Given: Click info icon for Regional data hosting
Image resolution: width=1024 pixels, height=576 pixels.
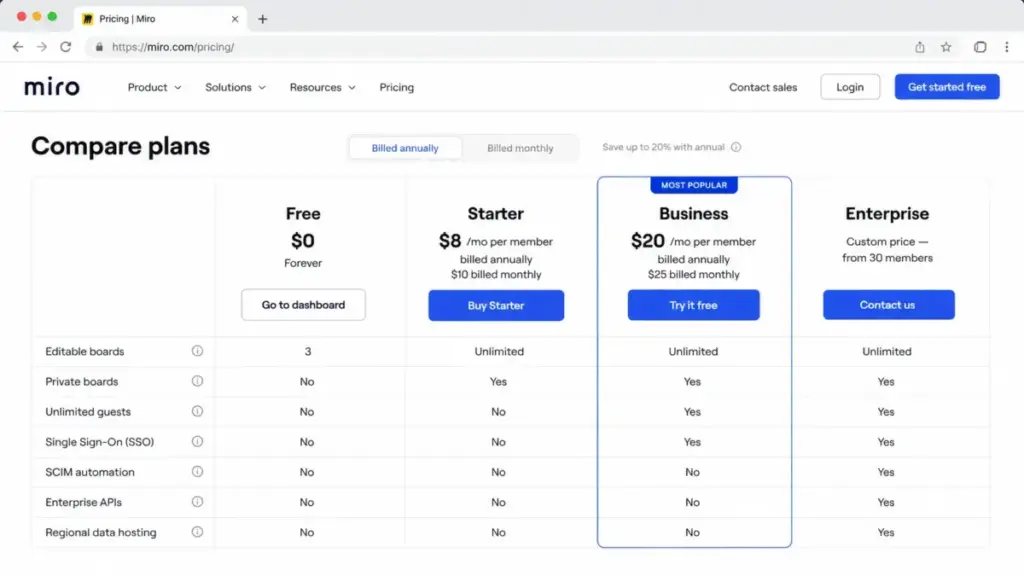Looking at the screenshot, I should pyautogui.click(x=197, y=532).
